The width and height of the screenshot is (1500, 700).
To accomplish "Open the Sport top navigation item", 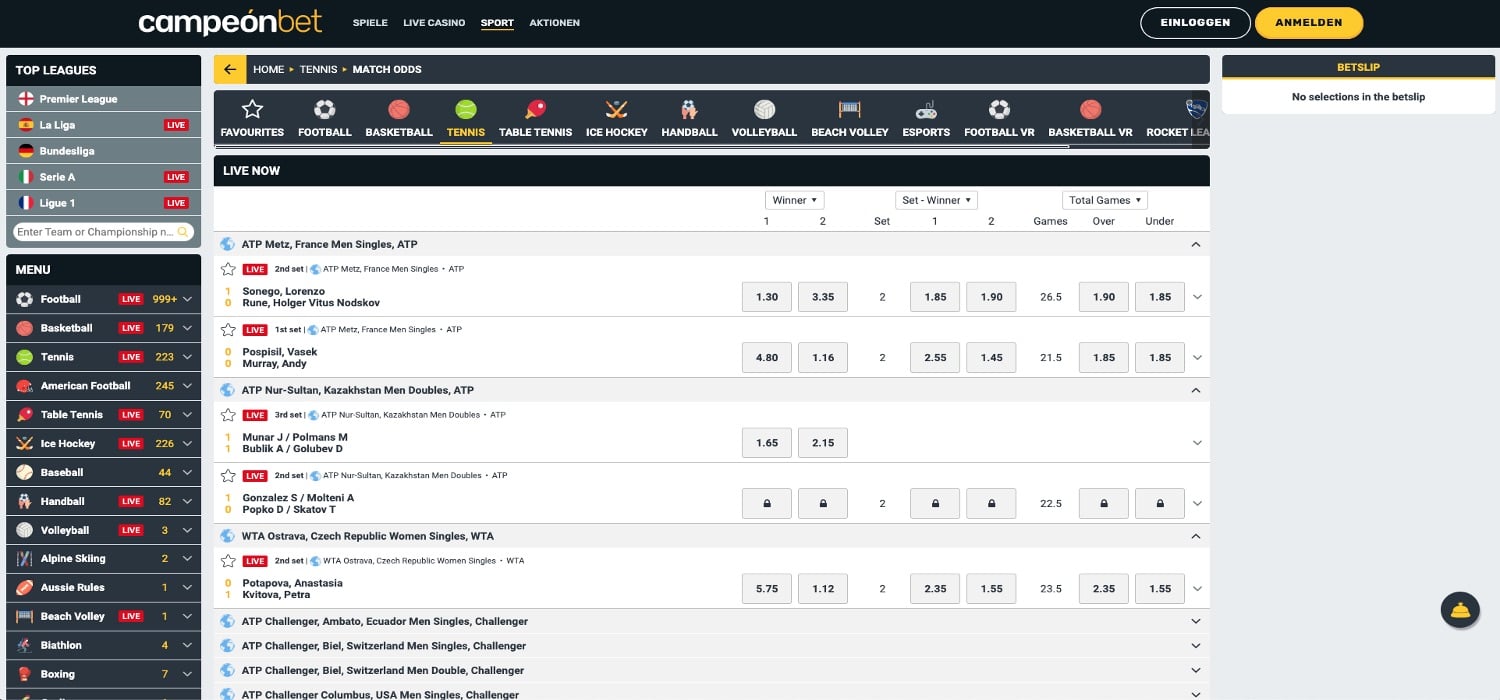I will tap(497, 22).
